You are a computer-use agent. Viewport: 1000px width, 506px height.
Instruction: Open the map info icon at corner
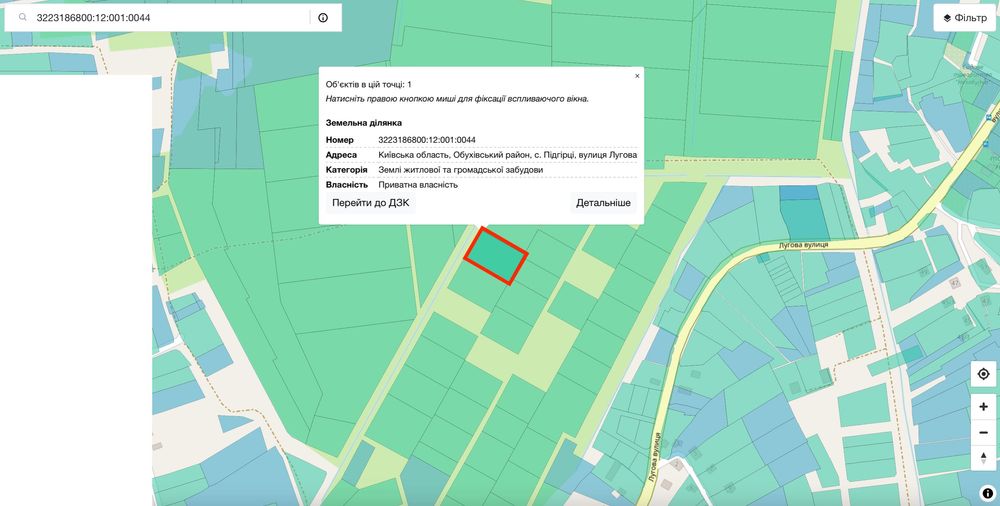coord(988,493)
